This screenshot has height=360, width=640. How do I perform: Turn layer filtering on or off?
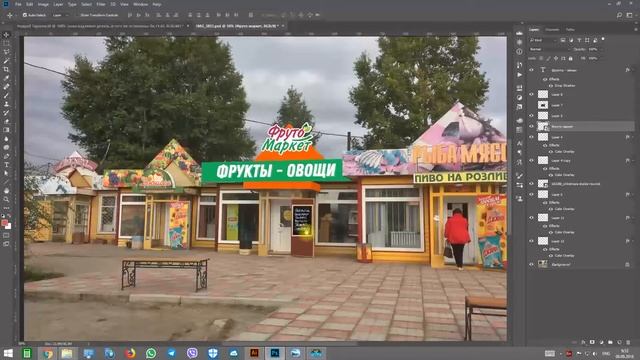click(x=603, y=39)
